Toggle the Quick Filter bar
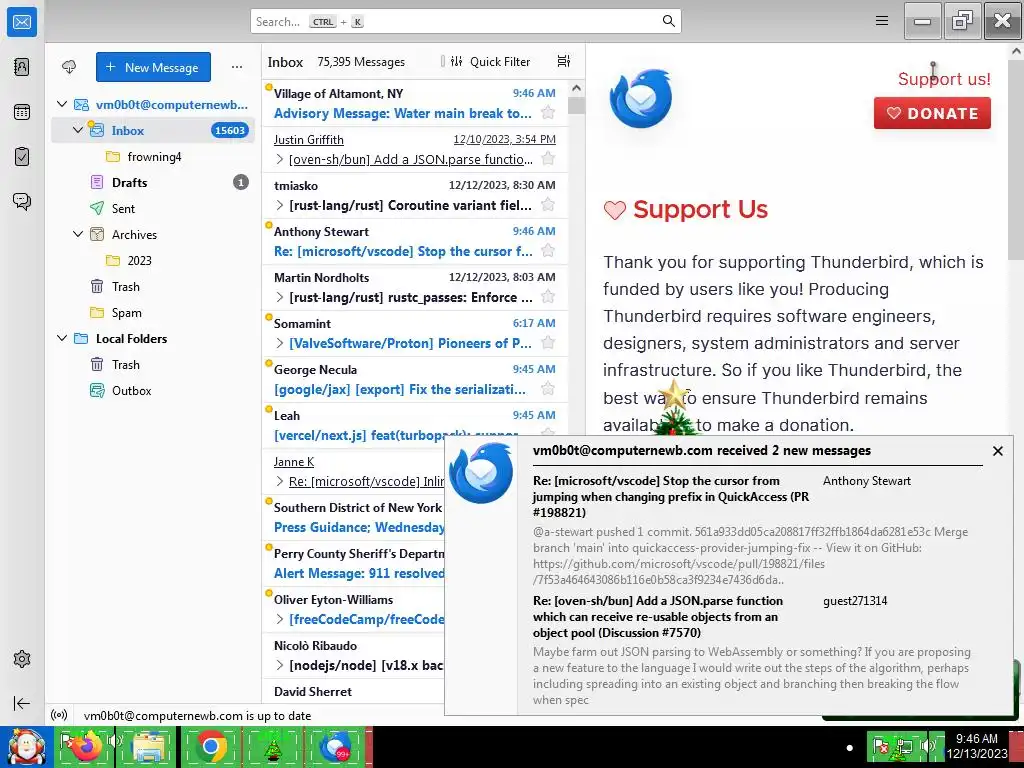 pos(490,61)
